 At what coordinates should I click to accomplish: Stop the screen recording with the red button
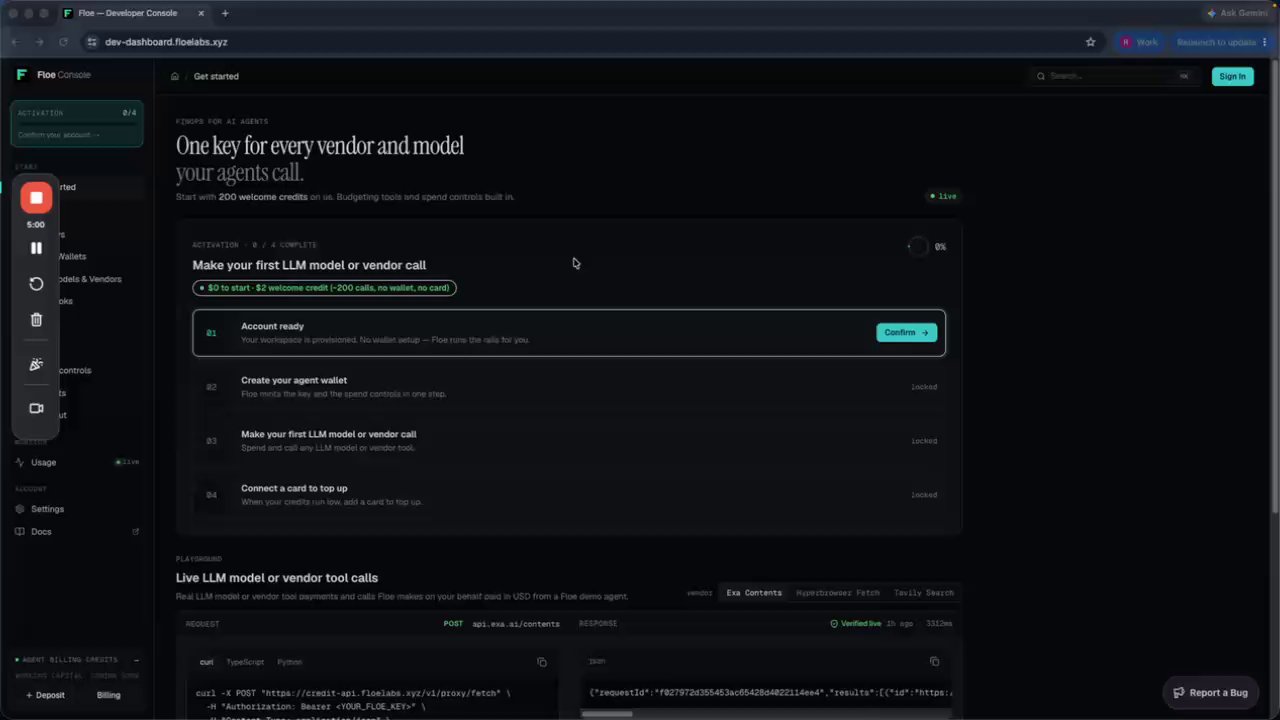(x=36, y=197)
